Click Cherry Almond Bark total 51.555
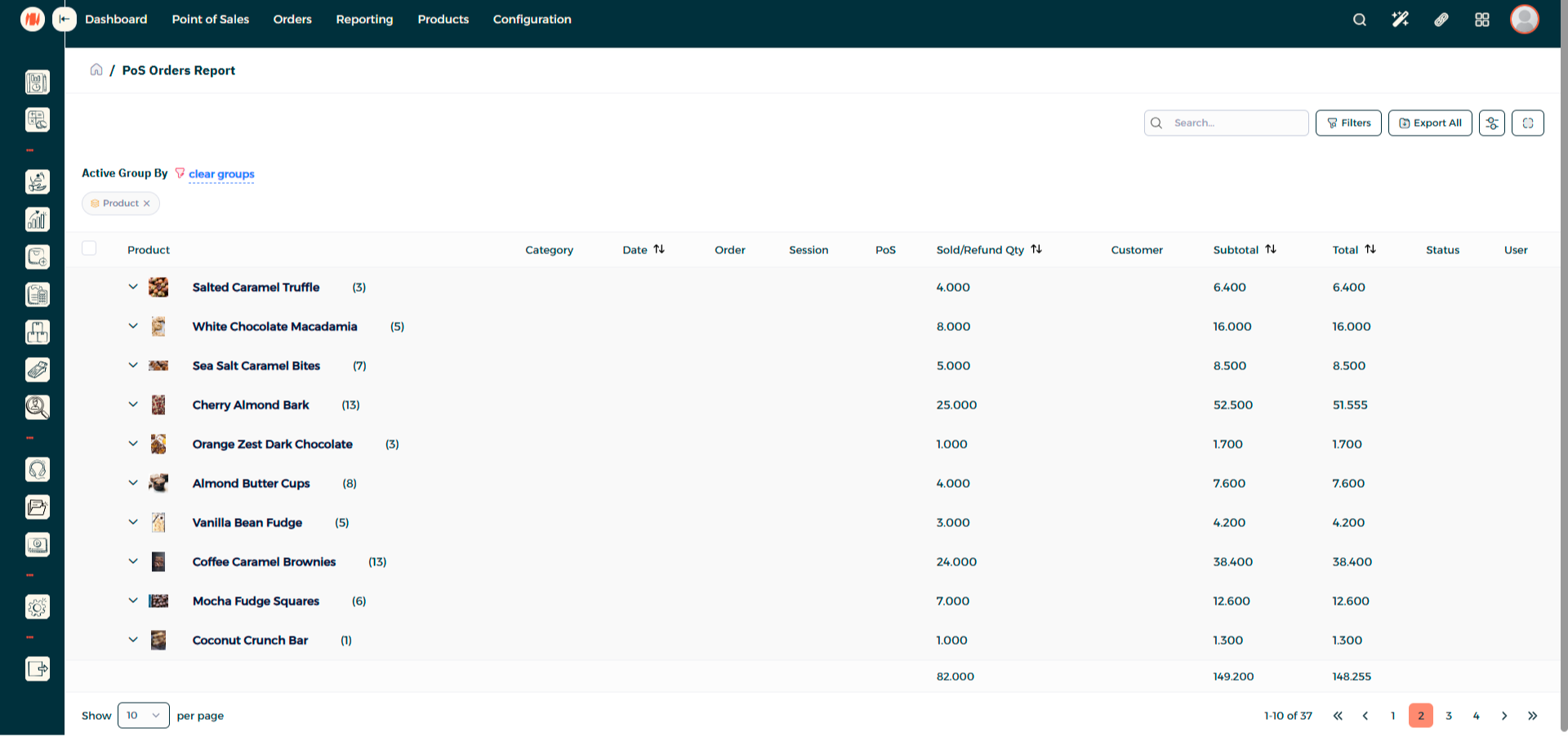 coord(1350,404)
